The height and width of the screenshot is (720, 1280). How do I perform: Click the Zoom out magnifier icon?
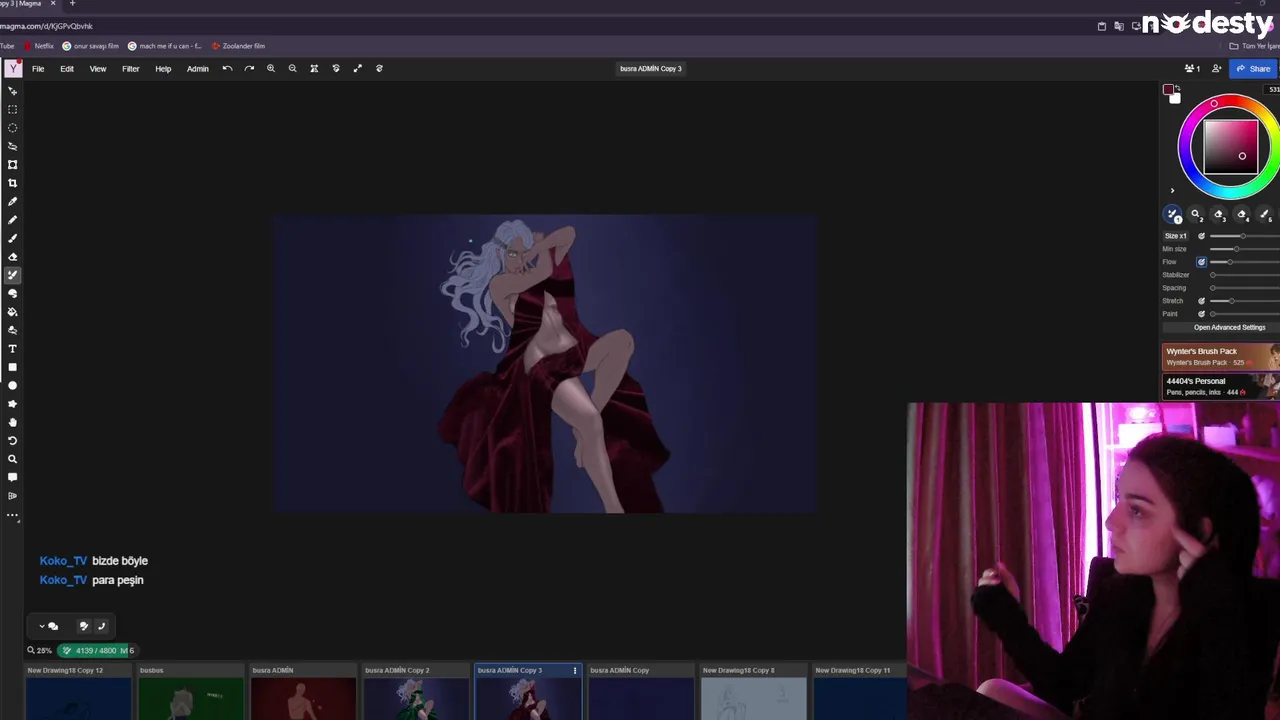(x=292, y=69)
